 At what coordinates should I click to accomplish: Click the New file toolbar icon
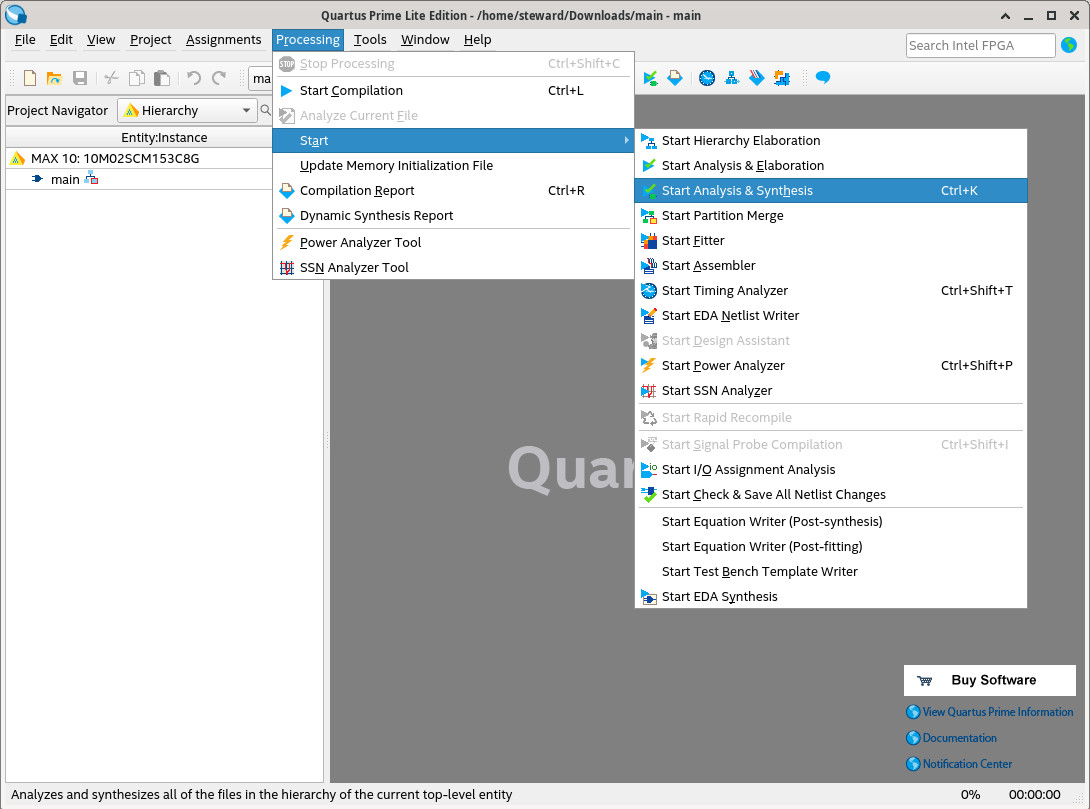(30, 78)
